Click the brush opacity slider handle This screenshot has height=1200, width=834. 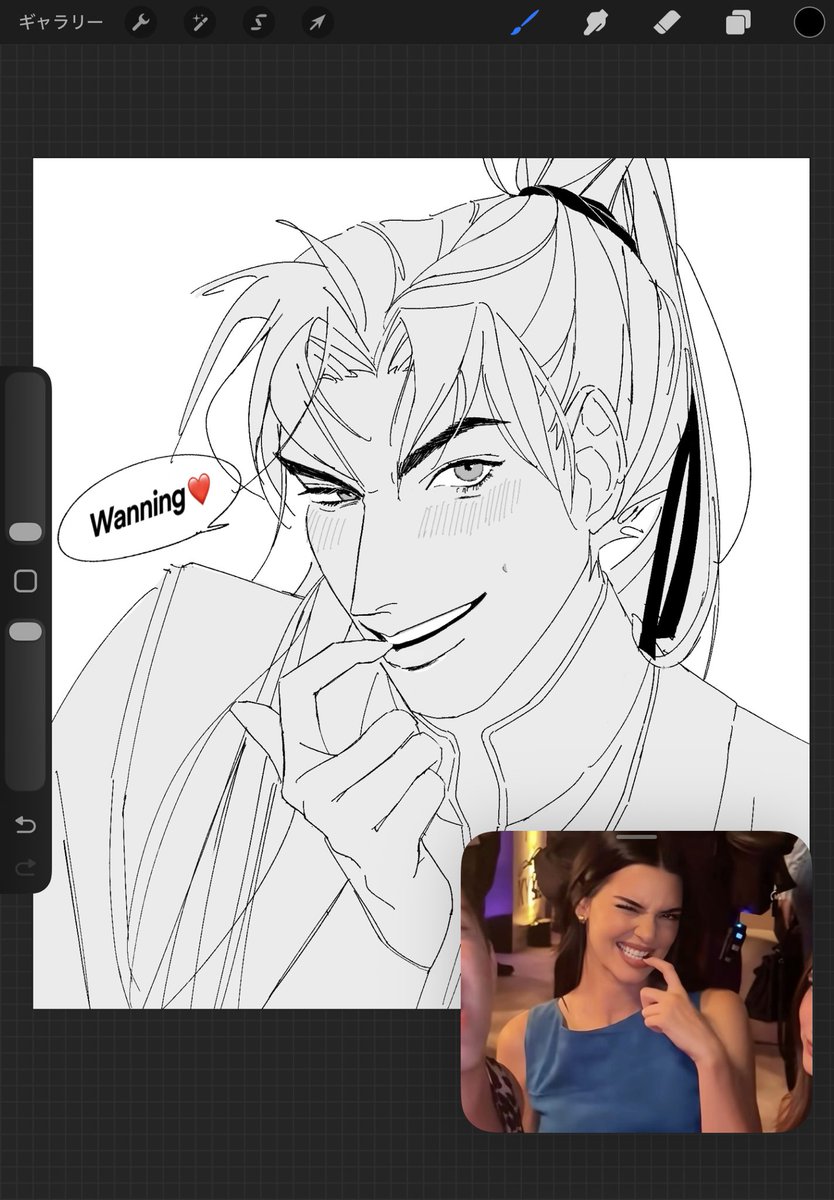click(x=25, y=631)
